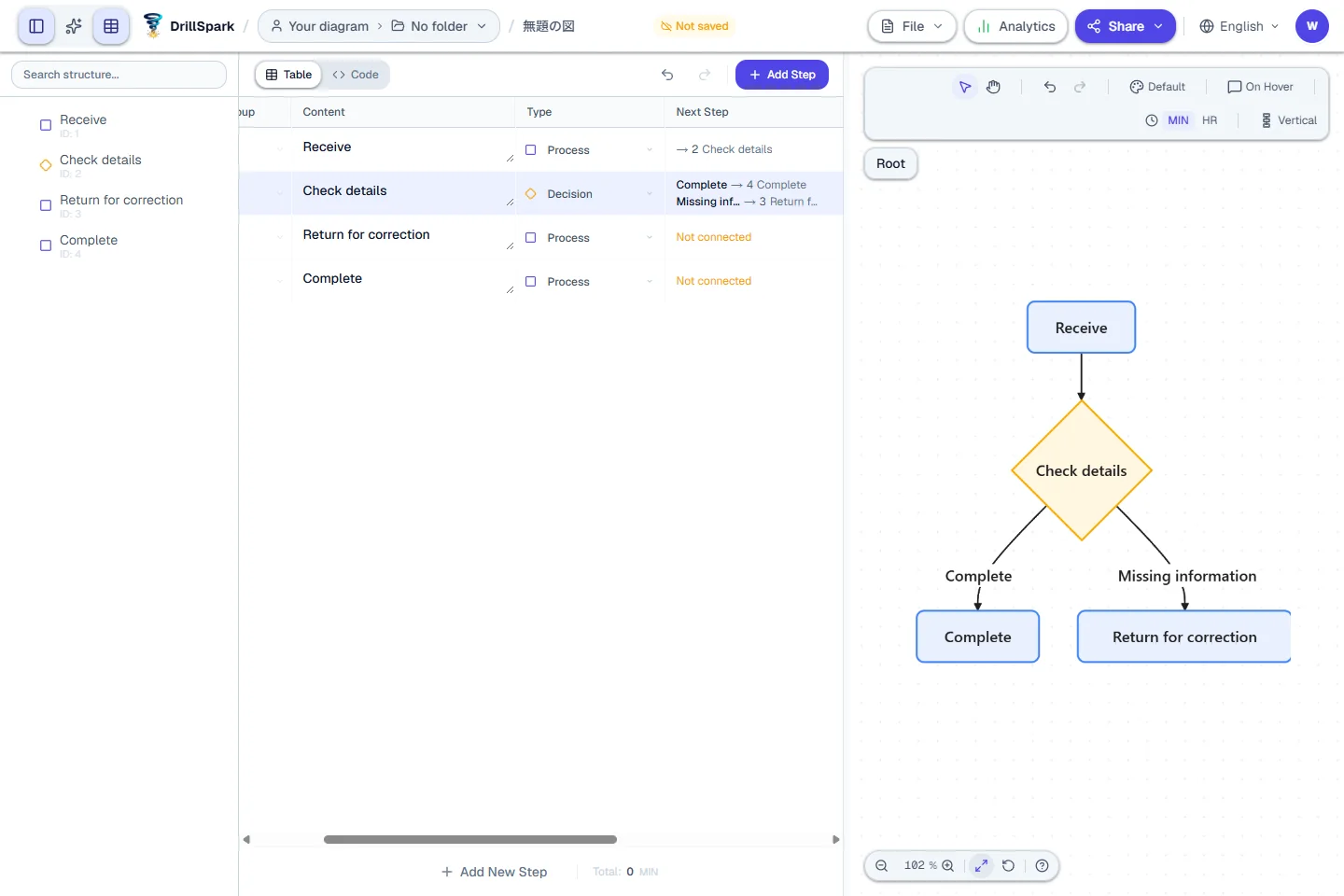
Task: Click the table view icon in header
Action: [111, 26]
